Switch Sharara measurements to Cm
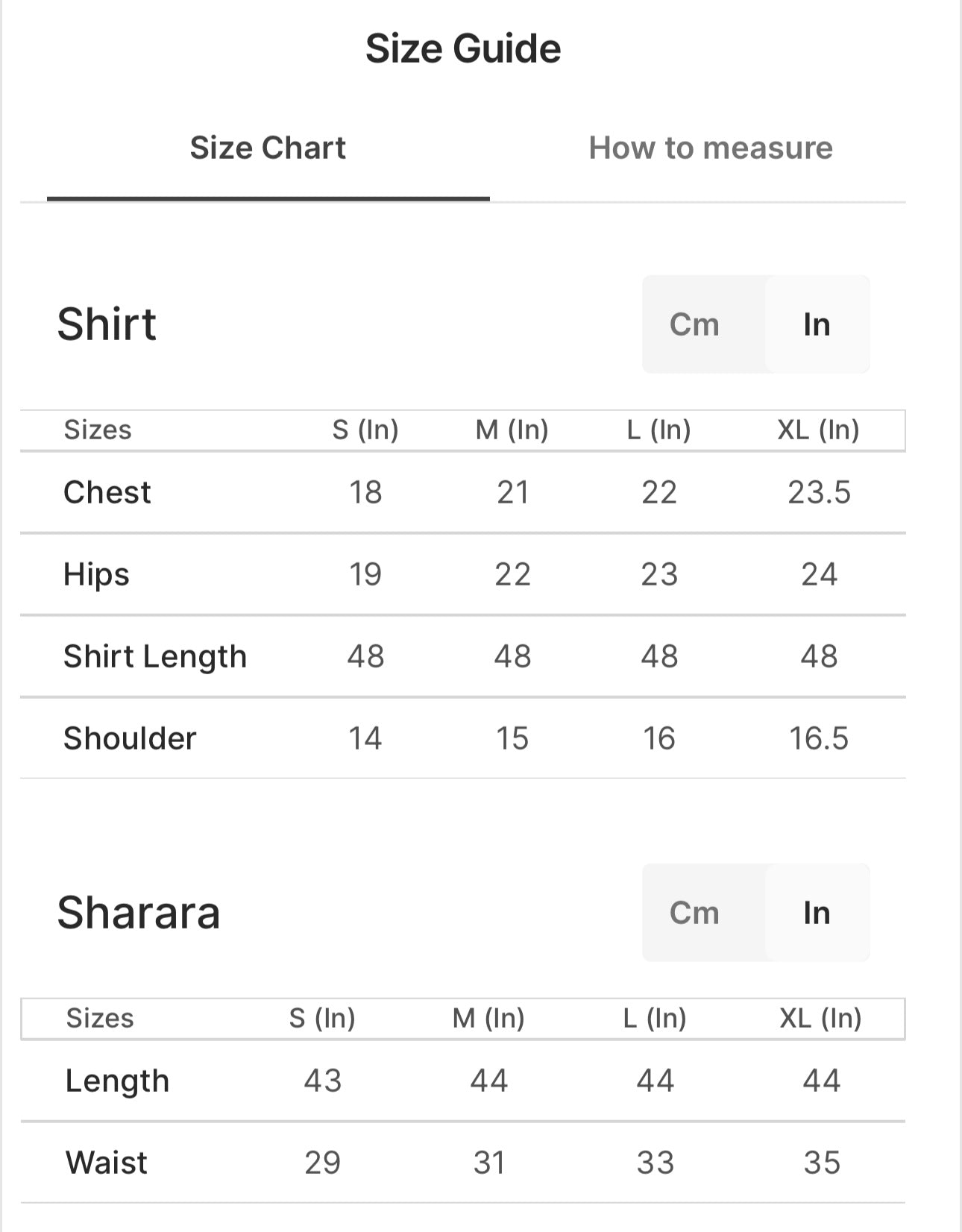Viewport: 962px width, 1232px height. click(694, 913)
